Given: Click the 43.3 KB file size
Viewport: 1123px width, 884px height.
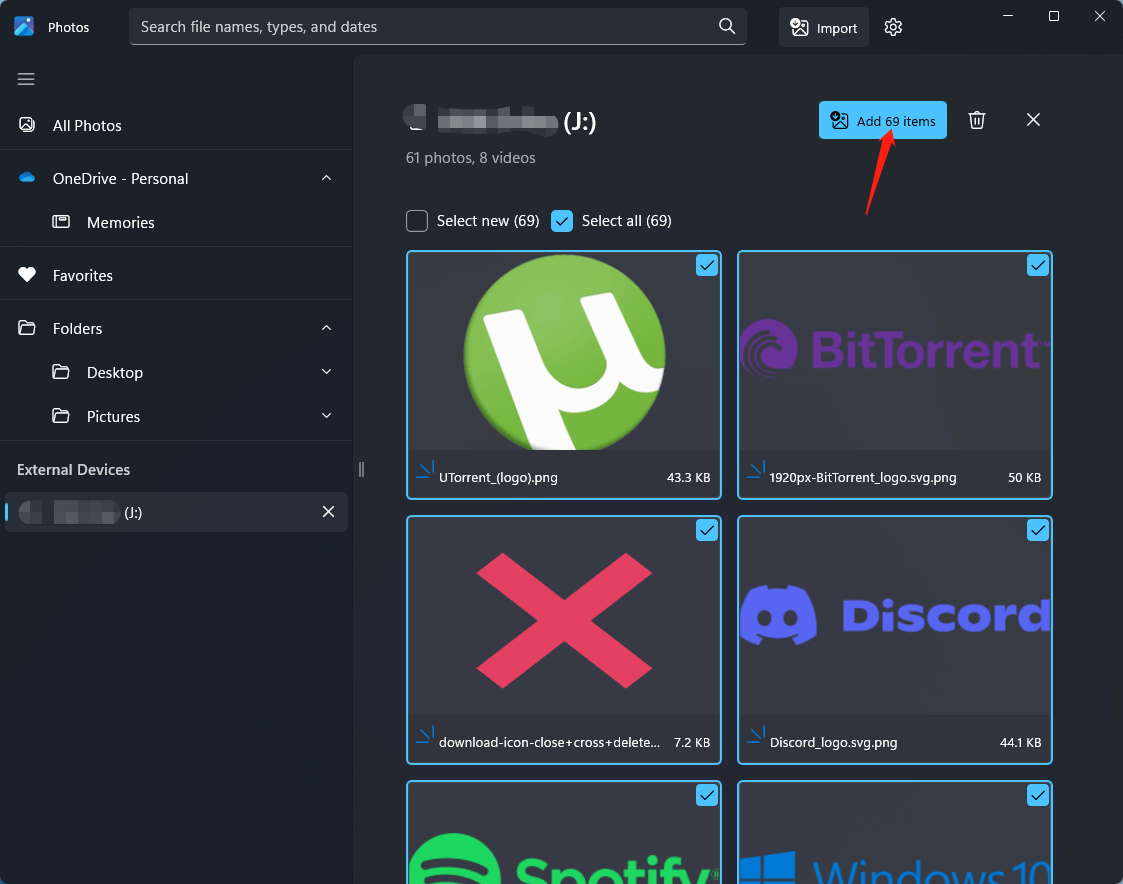Looking at the screenshot, I should tap(688, 478).
